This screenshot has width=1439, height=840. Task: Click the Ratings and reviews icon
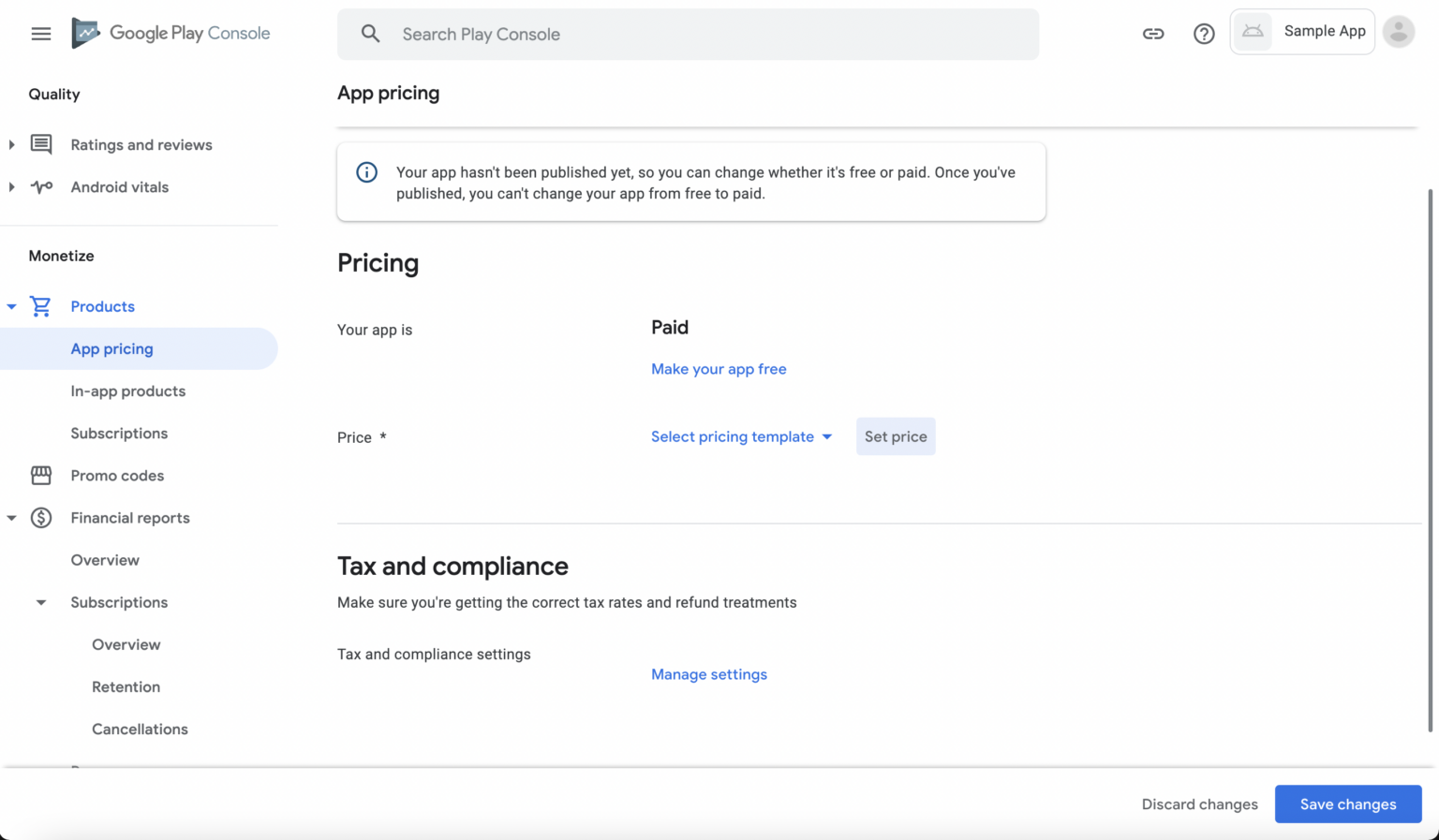point(41,144)
